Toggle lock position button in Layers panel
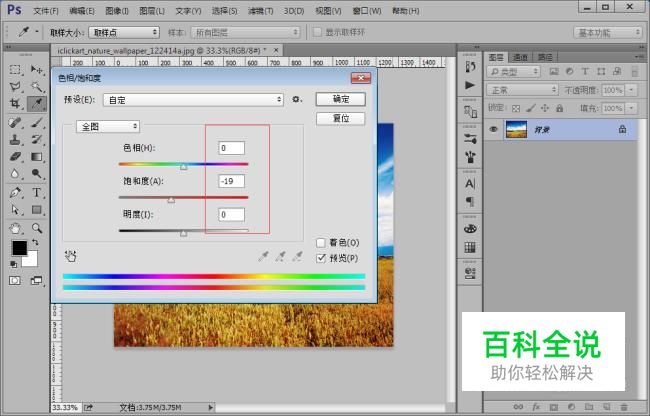 coord(545,108)
